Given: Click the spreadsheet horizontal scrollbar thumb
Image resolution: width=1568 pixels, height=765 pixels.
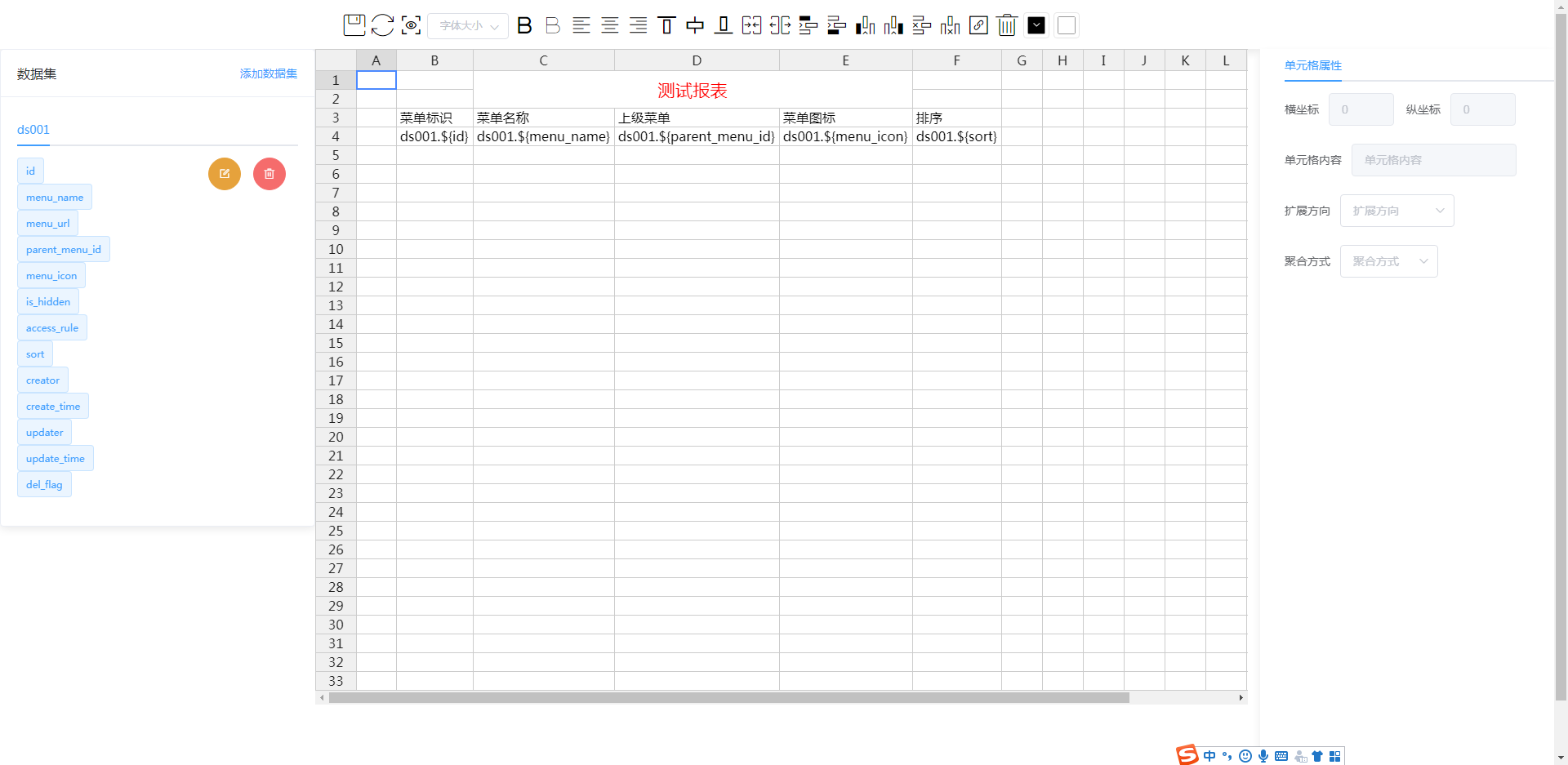Looking at the screenshot, I should (x=728, y=698).
